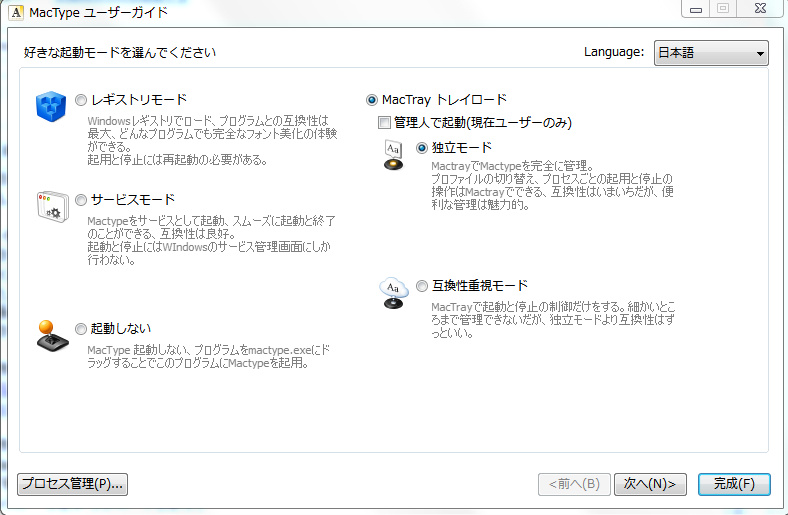Enable the 管理人で起動 checkbox
This screenshot has height=515, width=788.
384,122
